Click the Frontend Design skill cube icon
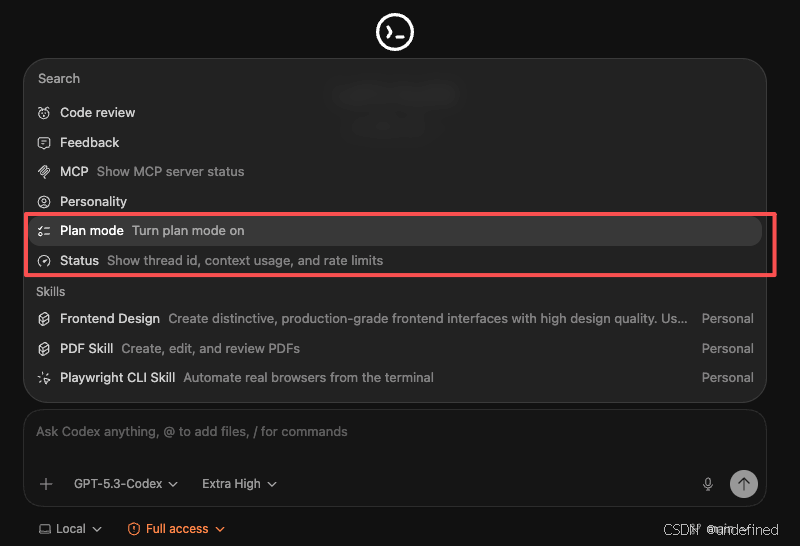 (44, 319)
